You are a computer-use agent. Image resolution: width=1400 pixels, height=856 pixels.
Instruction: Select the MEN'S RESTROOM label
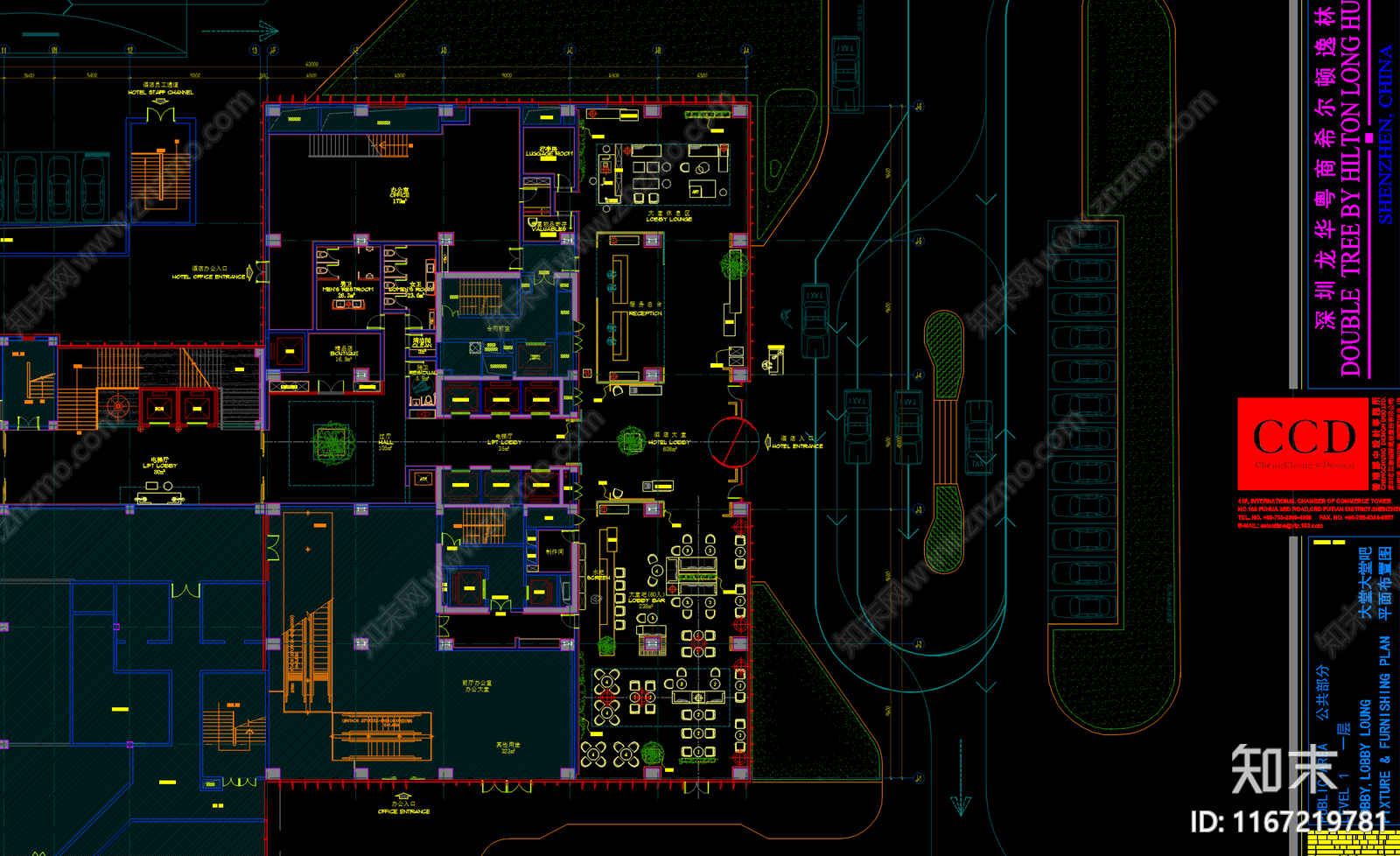tap(347, 290)
